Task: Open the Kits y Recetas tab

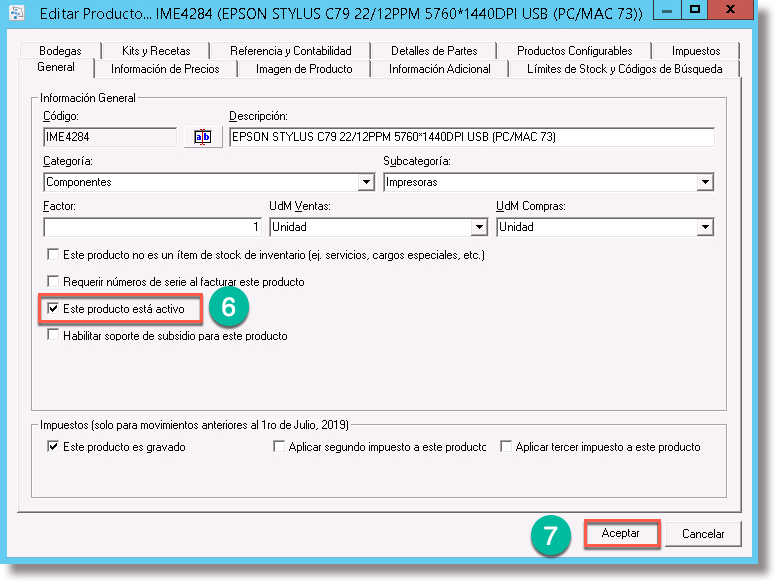Action: [156, 51]
